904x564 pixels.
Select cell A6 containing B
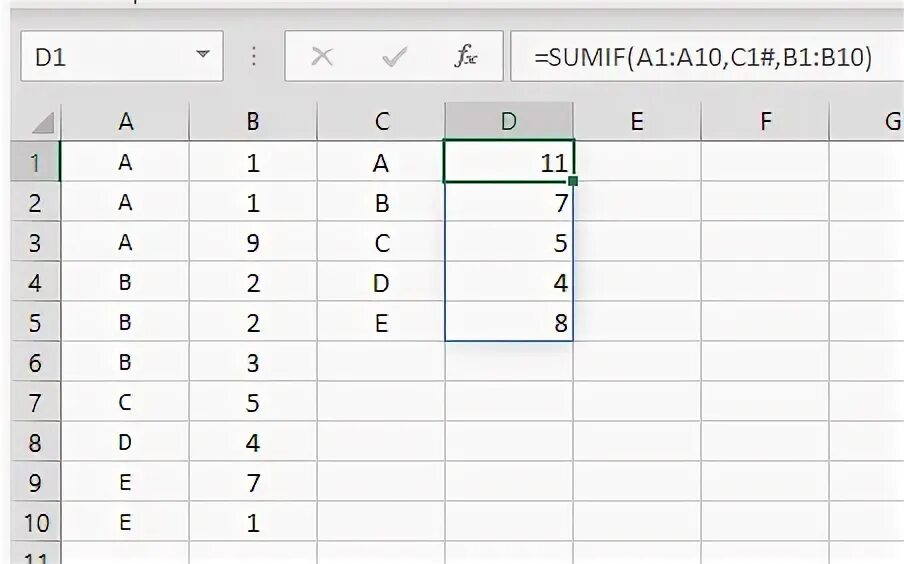tap(125, 362)
